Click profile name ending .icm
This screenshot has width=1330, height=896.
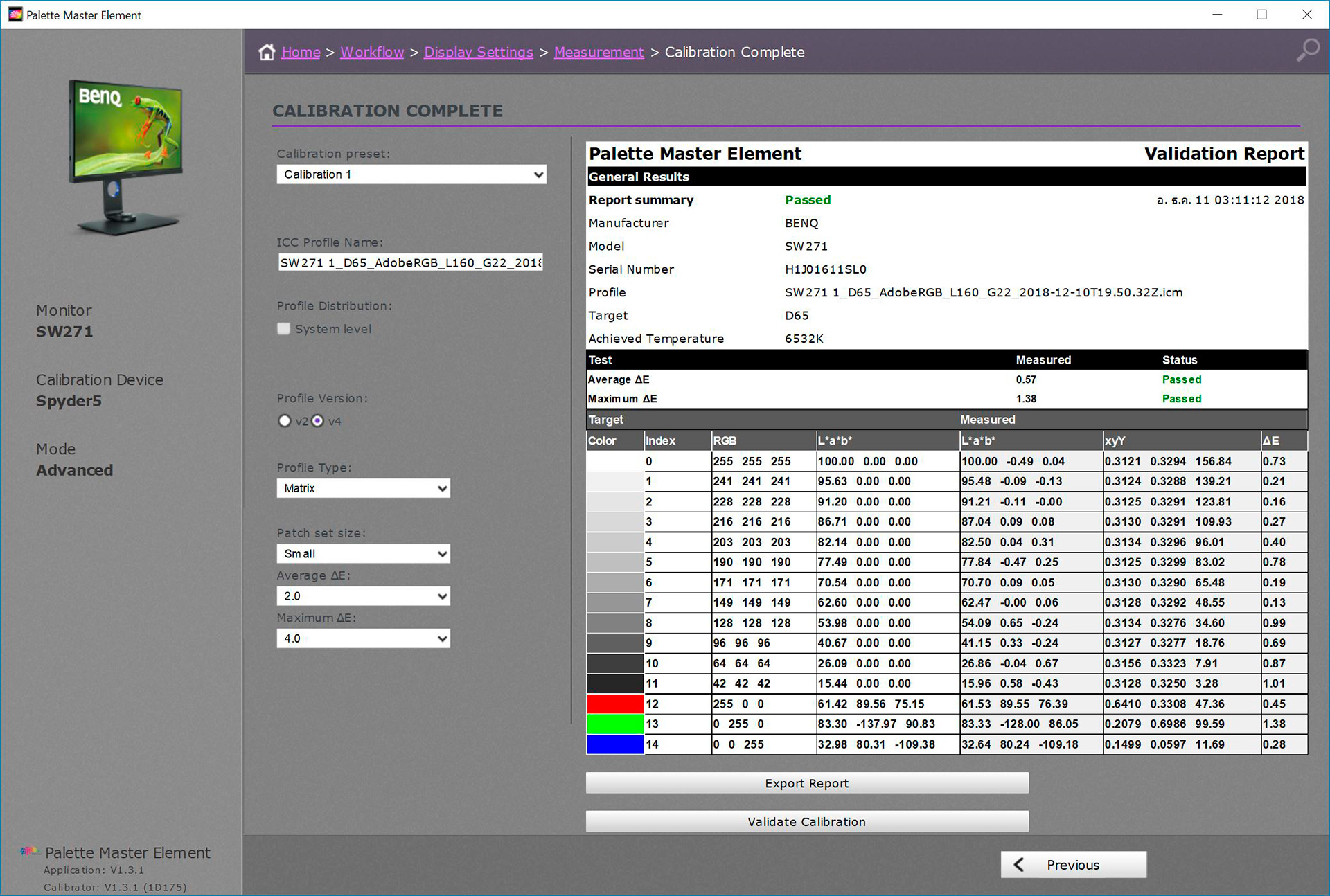[984, 292]
